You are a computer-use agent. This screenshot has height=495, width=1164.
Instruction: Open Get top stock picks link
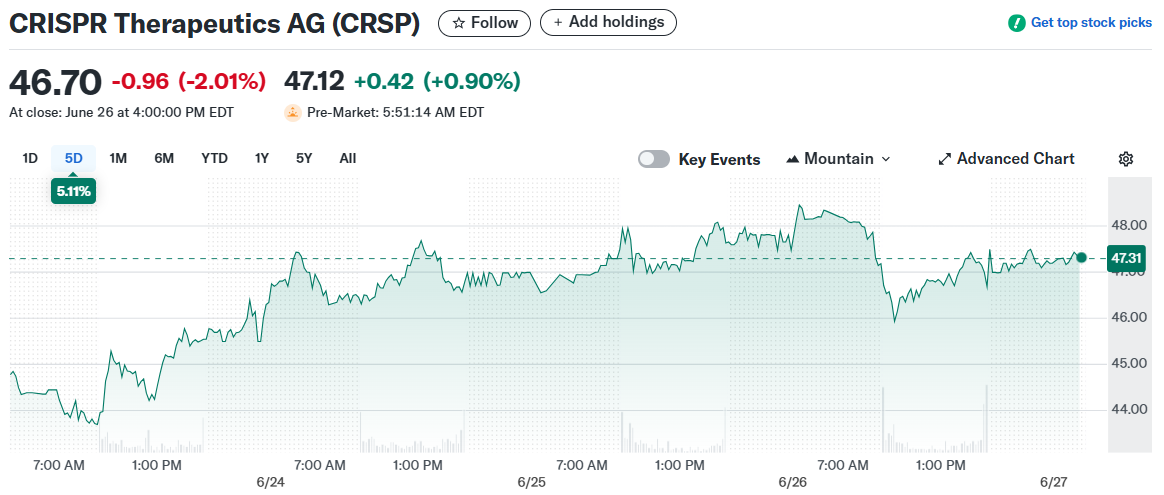1079,23
